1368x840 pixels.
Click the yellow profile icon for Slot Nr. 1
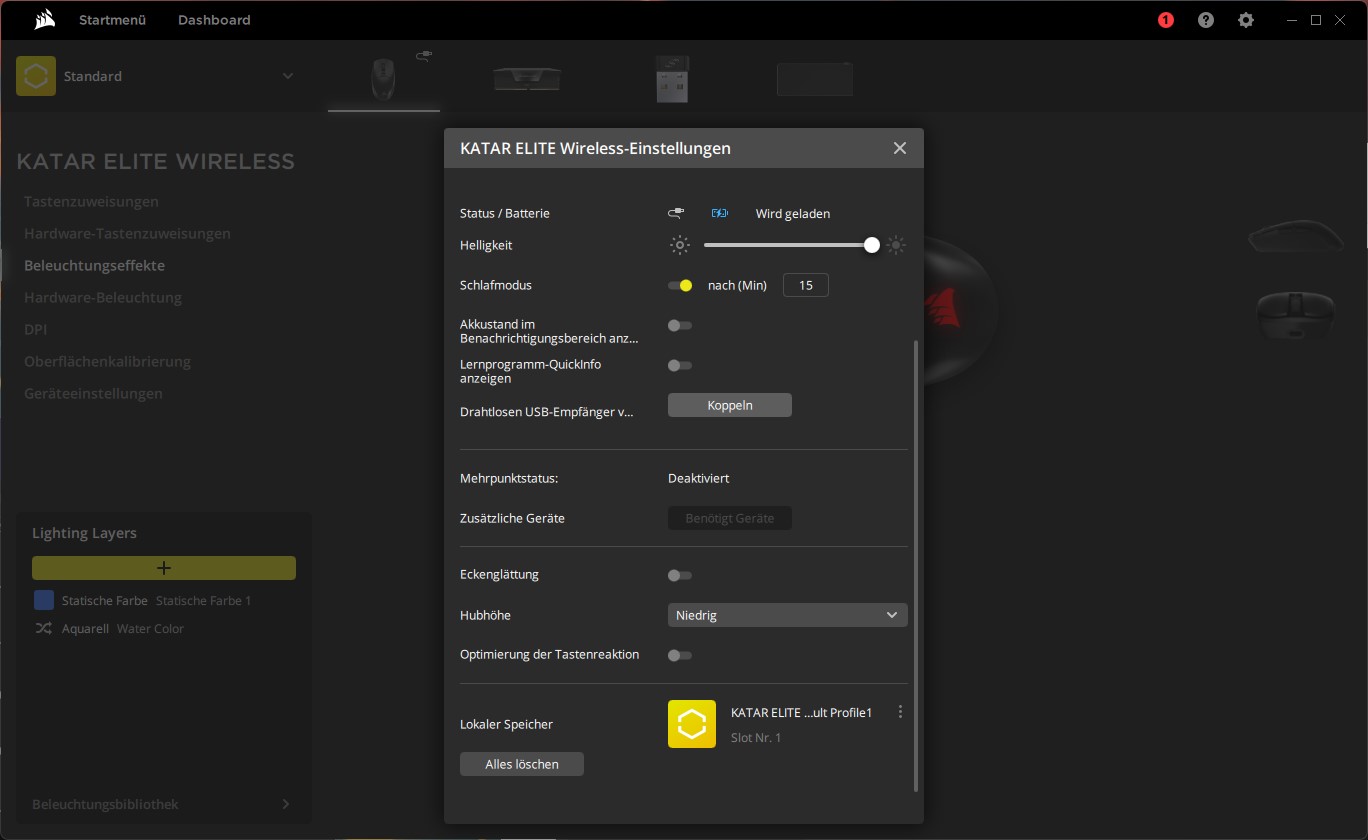click(692, 724)
